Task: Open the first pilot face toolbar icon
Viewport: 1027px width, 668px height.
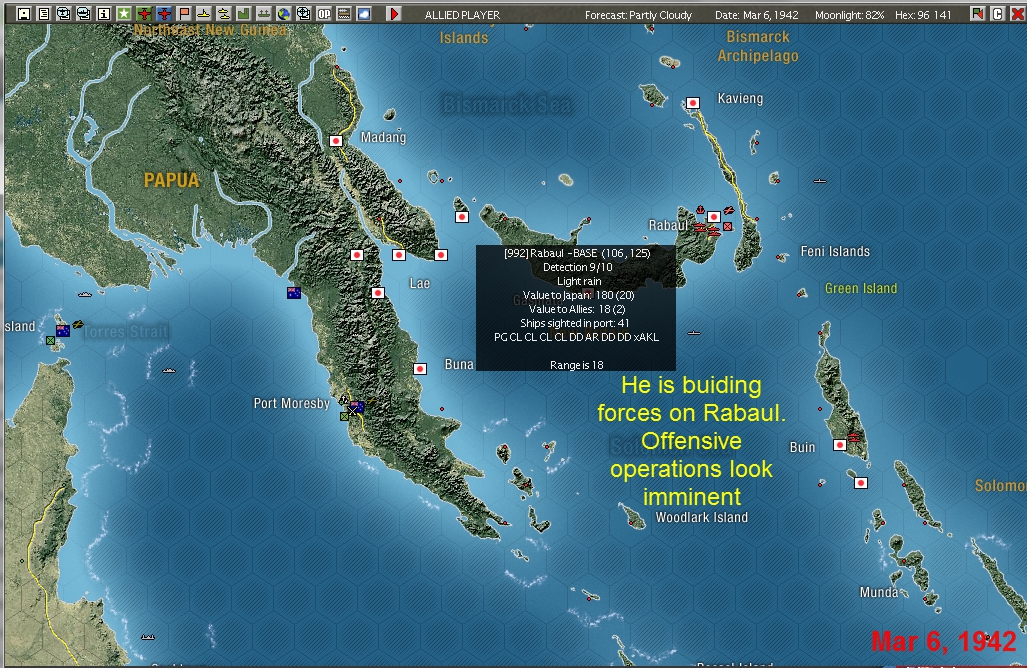Action: 64,14
